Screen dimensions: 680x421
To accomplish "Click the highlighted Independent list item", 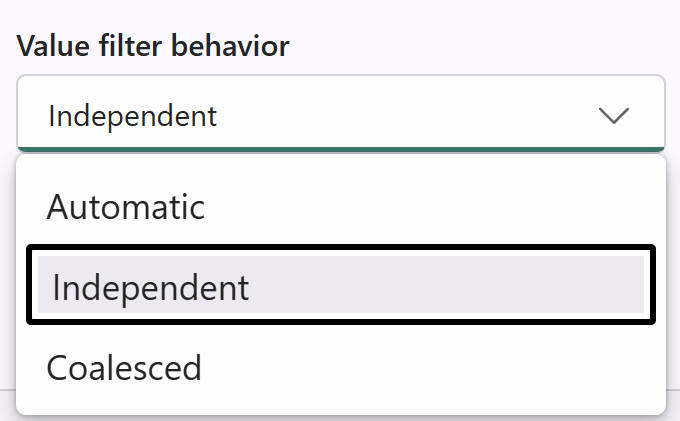I will point(340,288).
